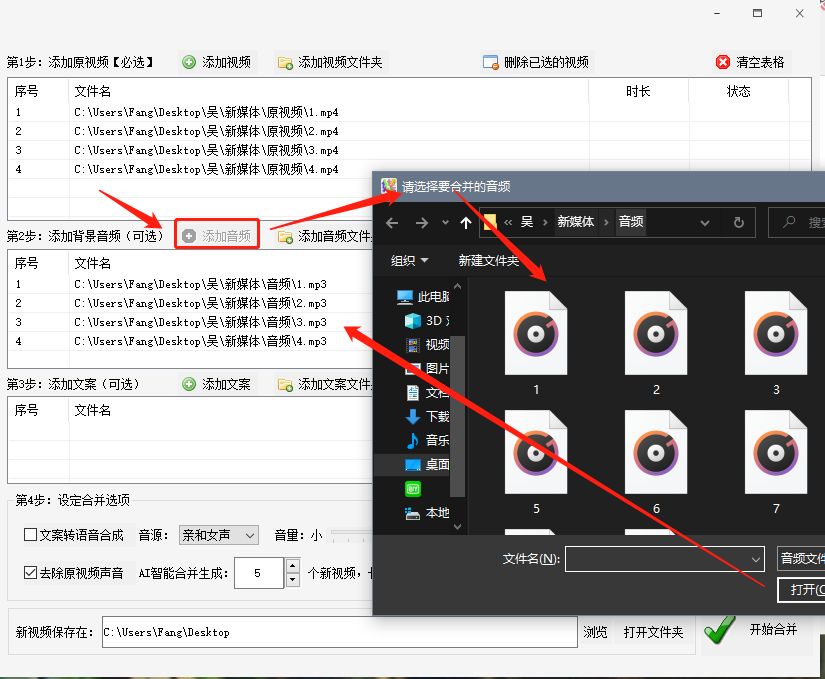Image resolution: width=825 pixels, height=679 pixels.
Task: Open the voice source dropdown 亲和女声
Action: (x=218, y=535)
